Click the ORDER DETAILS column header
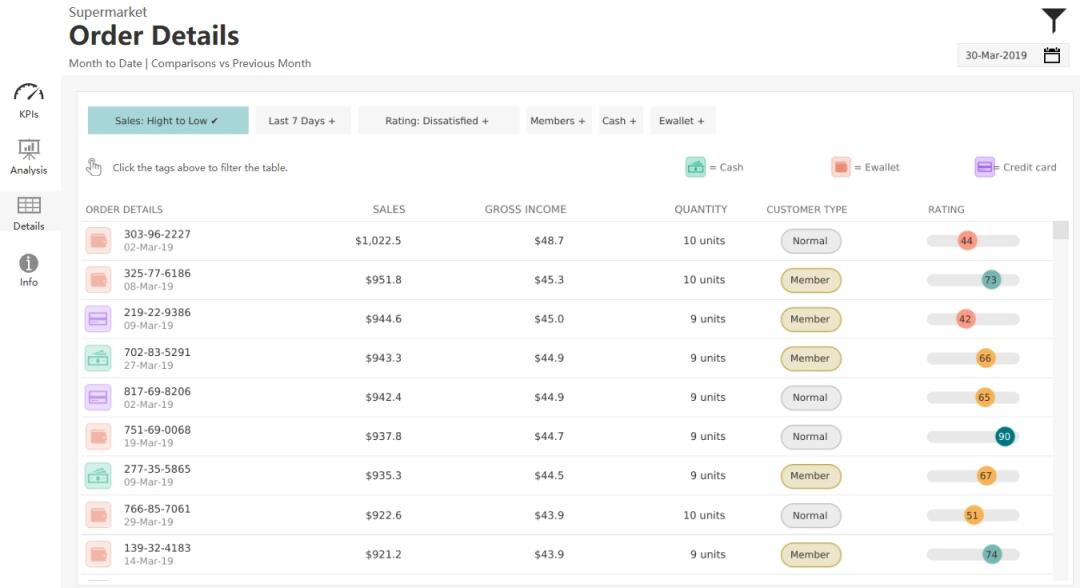Image resolution: width=1080 pixels, height=588 pixels. (124, 209)
